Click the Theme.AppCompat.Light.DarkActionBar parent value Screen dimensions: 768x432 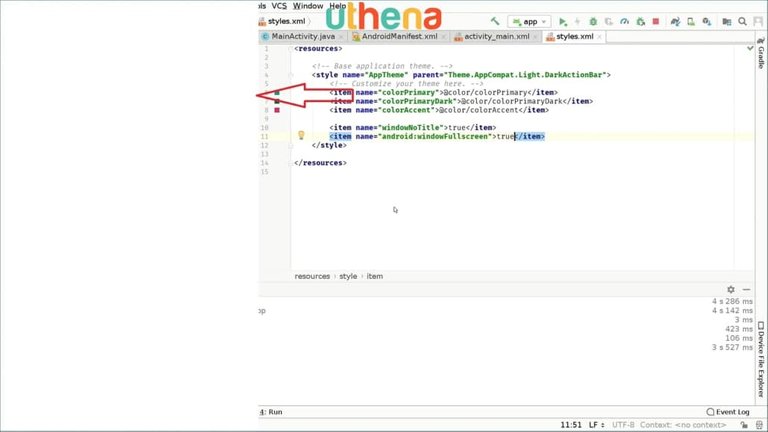[525, 75]
